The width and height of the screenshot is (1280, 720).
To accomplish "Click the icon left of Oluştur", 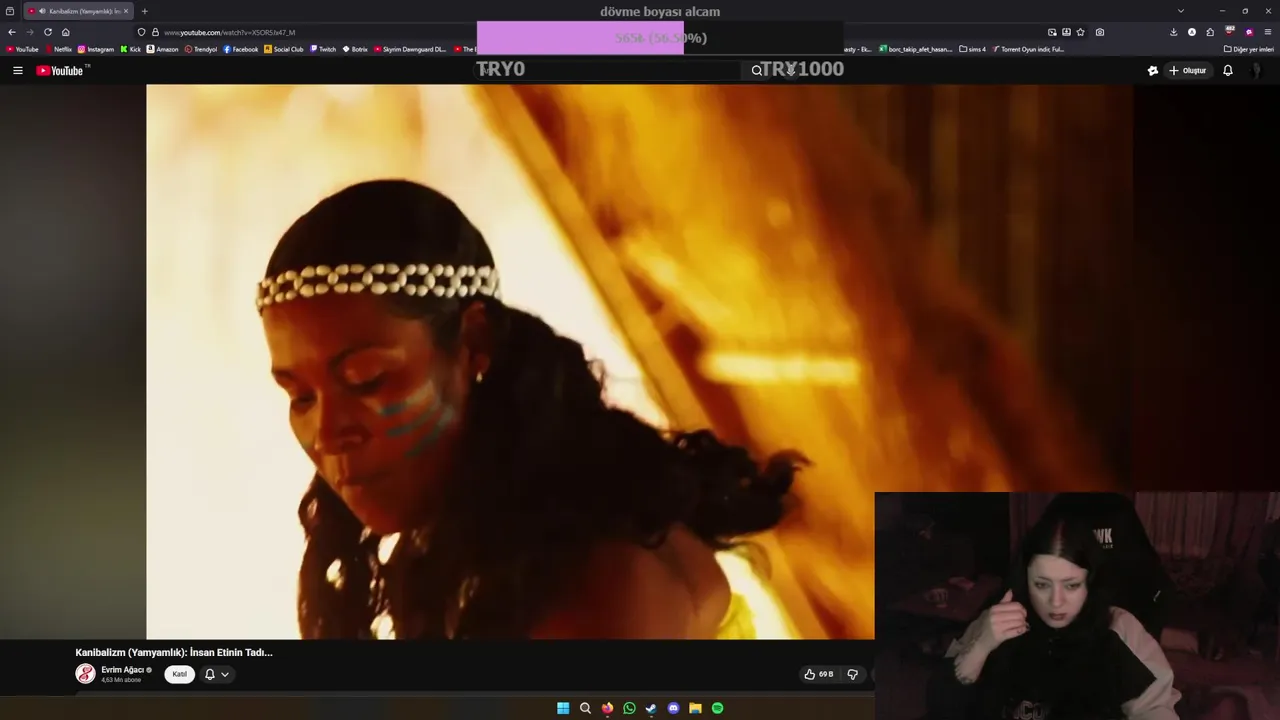I will [1153, 71].
